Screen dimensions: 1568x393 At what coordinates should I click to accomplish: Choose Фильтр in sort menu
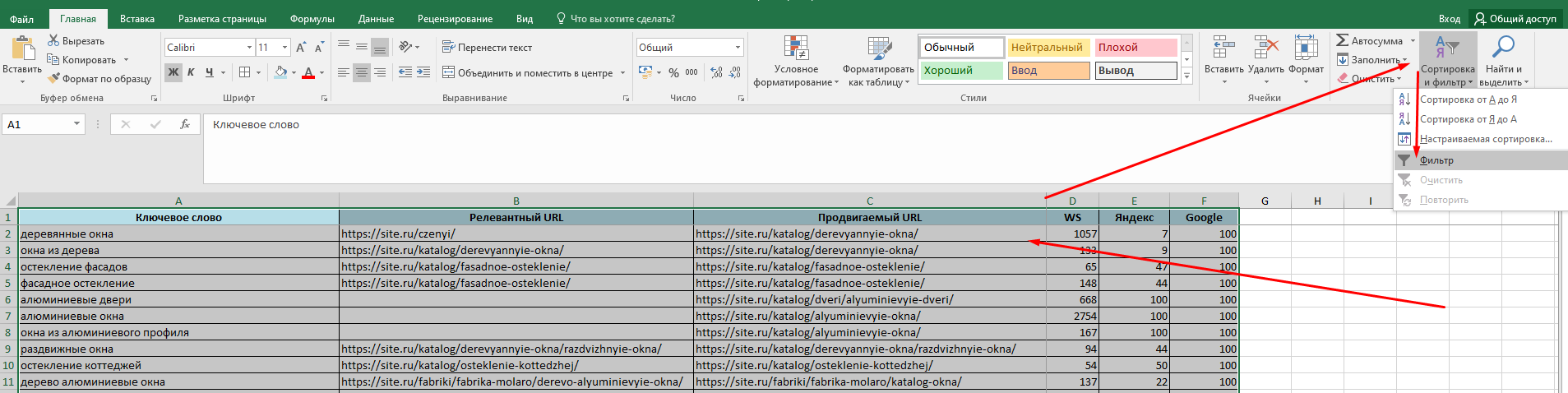(x=1480, y=160)
